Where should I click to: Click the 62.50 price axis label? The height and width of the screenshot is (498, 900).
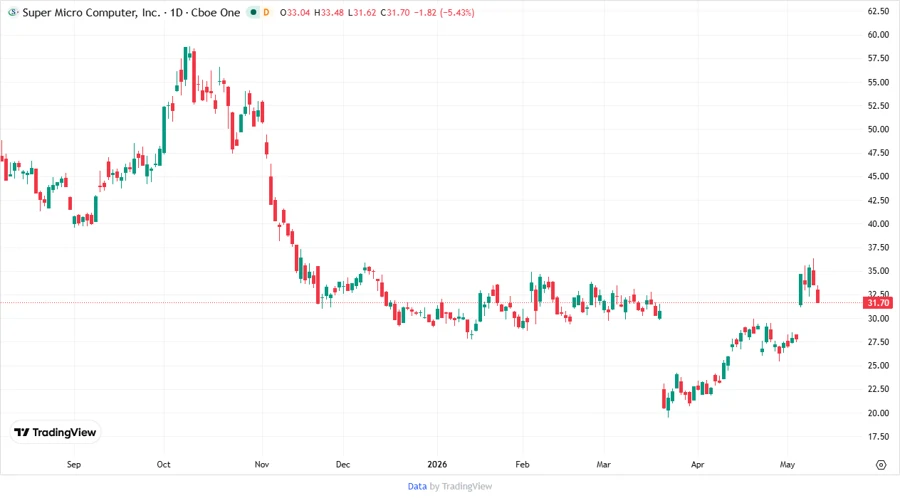[878, 11]
